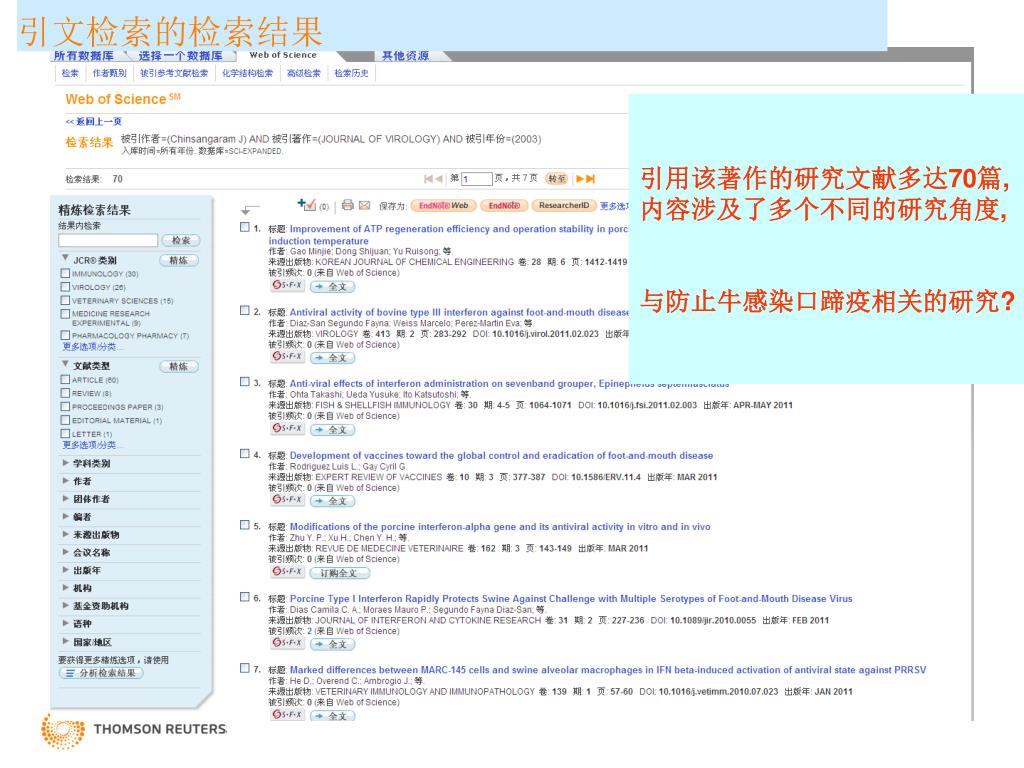Click the previous page arrow in pagination
Viewport: 1024px width, 768px height.
(439, 178)
